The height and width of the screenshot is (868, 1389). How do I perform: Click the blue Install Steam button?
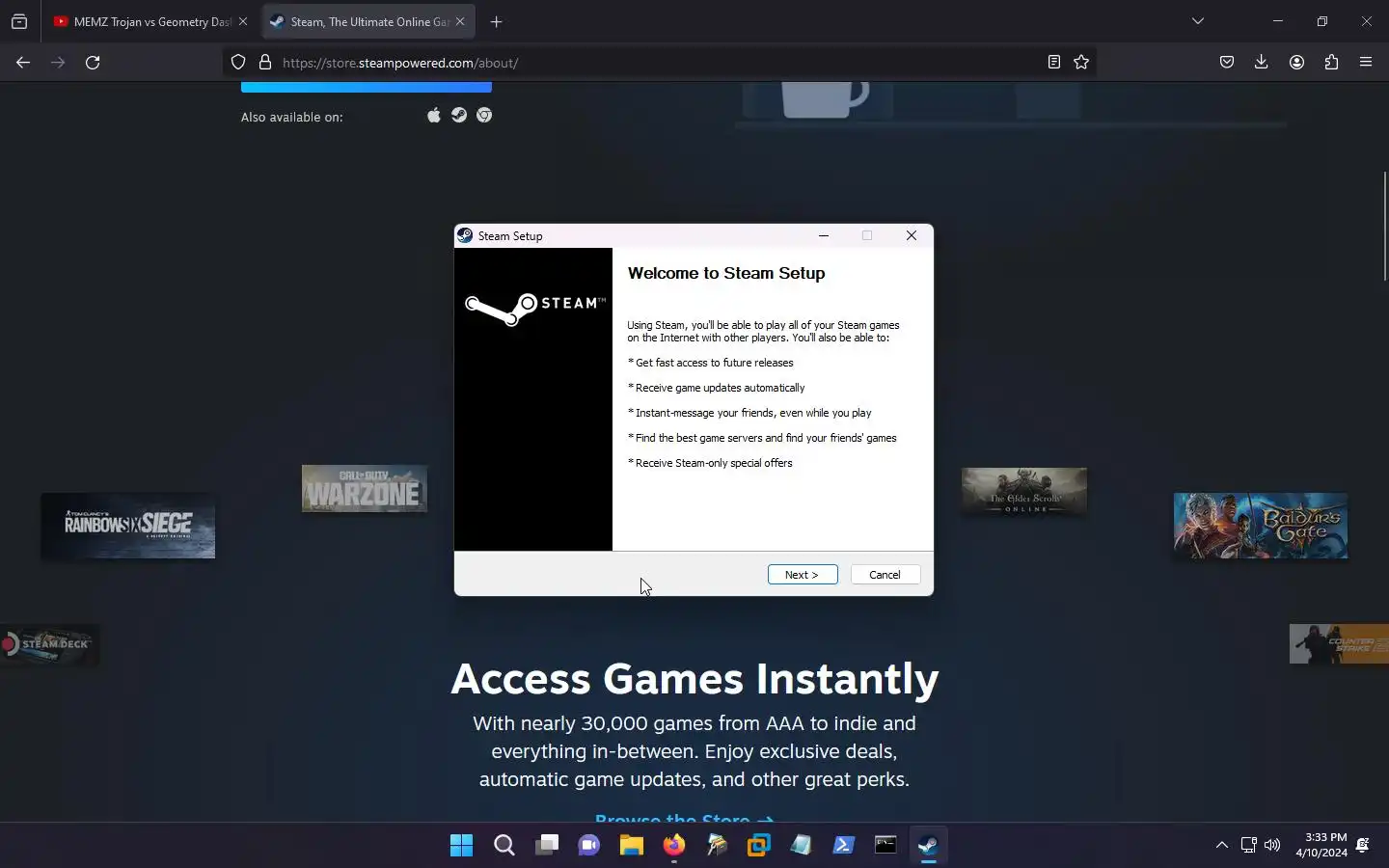tap(367, 87)
